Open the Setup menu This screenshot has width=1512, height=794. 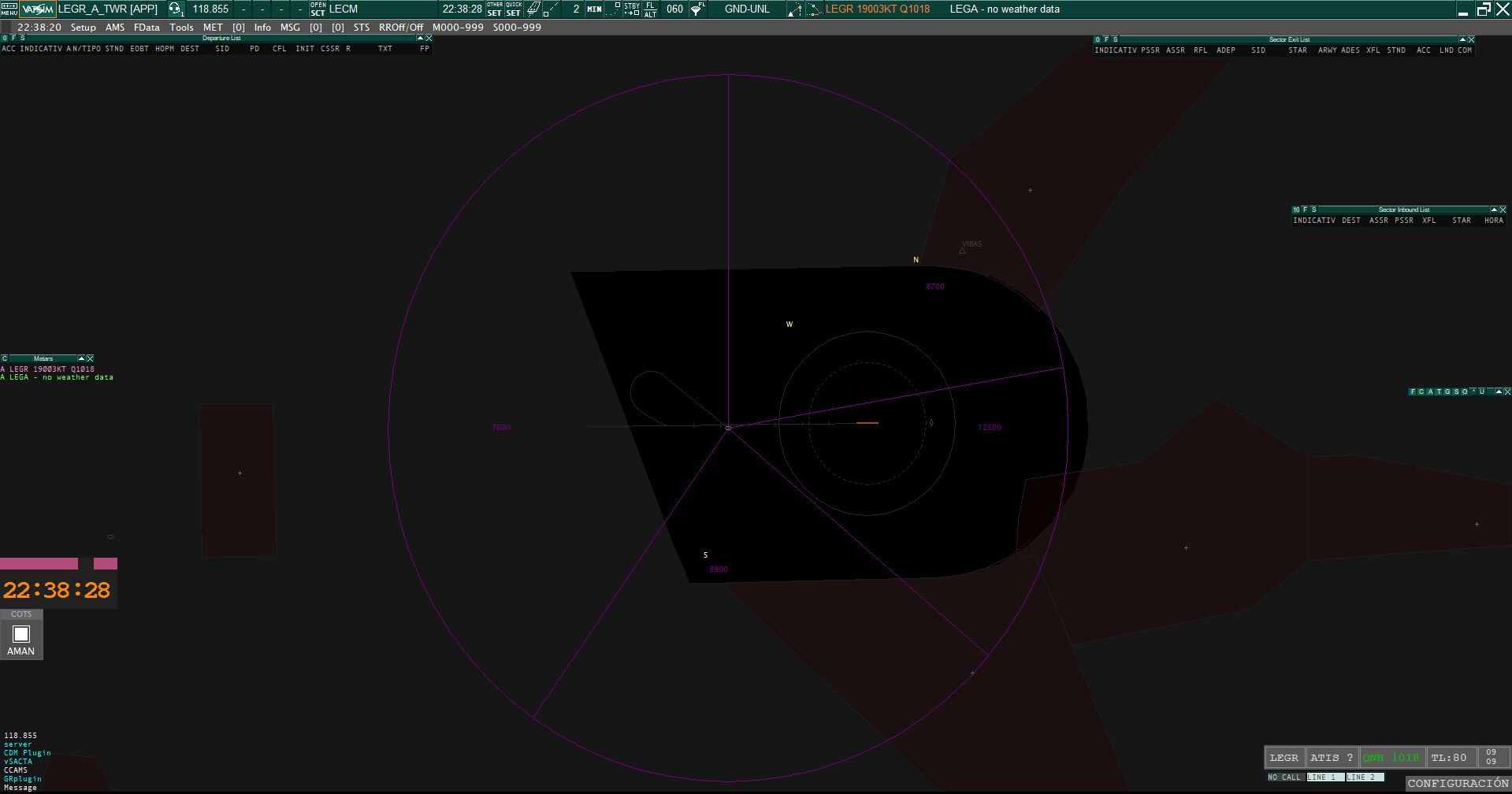[x=84, y=28]
